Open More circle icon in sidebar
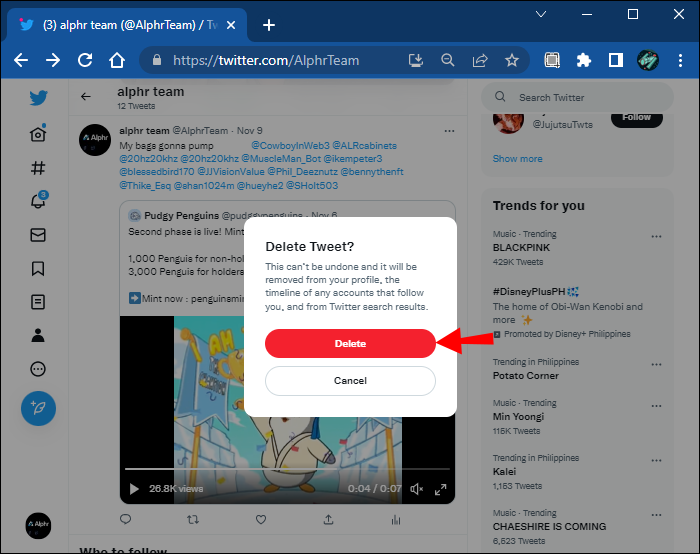This screenshot has width=700, height=554. [38, 369]
